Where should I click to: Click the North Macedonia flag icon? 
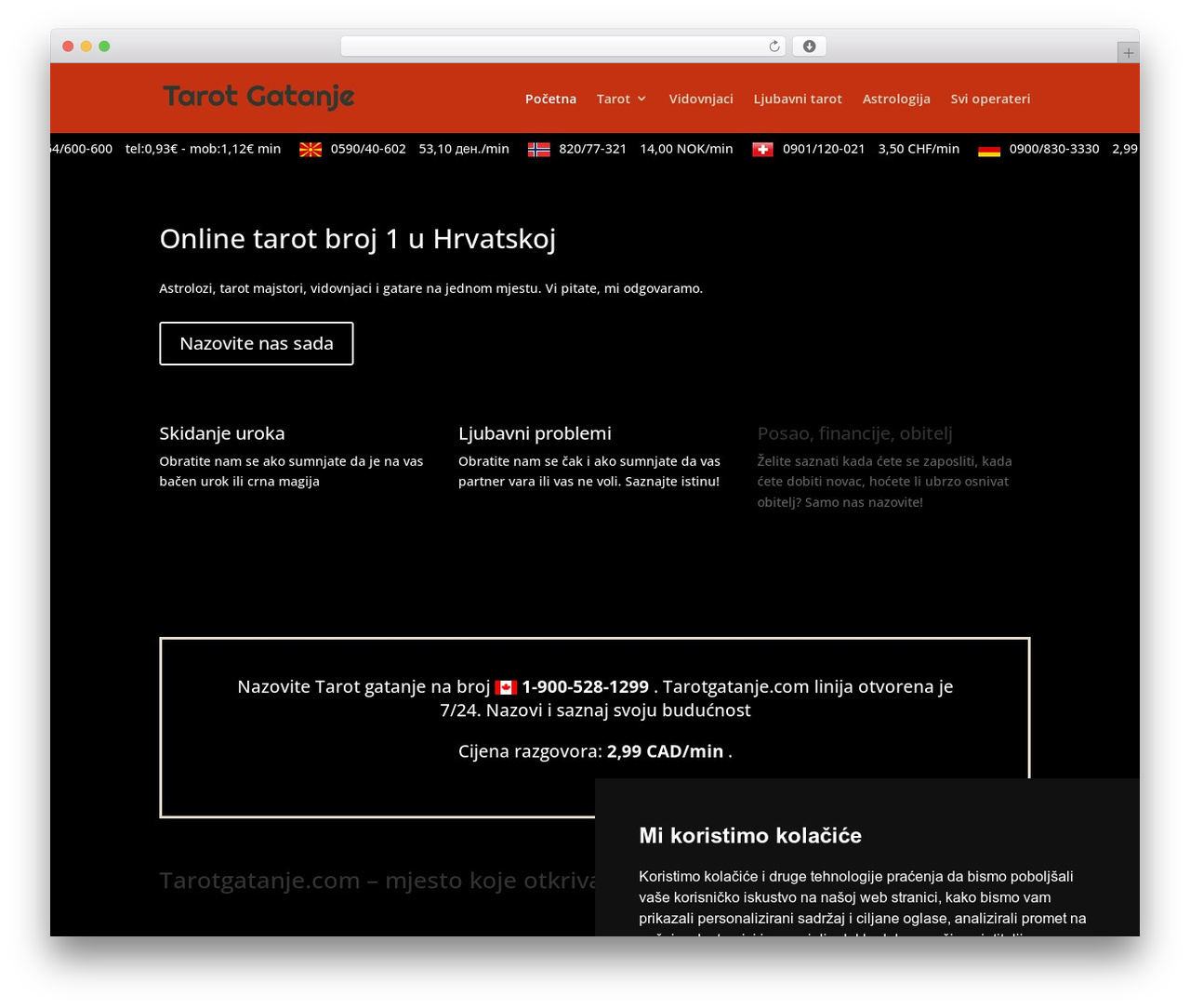(311, 150)
